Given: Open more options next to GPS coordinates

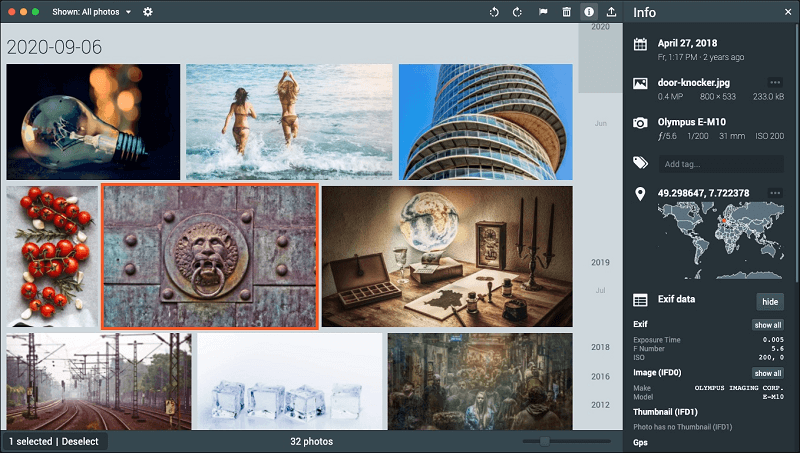Looking at the screenshot, I should (x=774, y=192).
